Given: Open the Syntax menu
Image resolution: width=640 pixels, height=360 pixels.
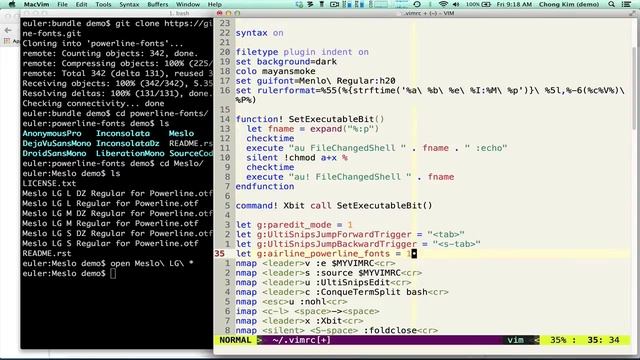Looking at the screenshot, I should (129, 4).
